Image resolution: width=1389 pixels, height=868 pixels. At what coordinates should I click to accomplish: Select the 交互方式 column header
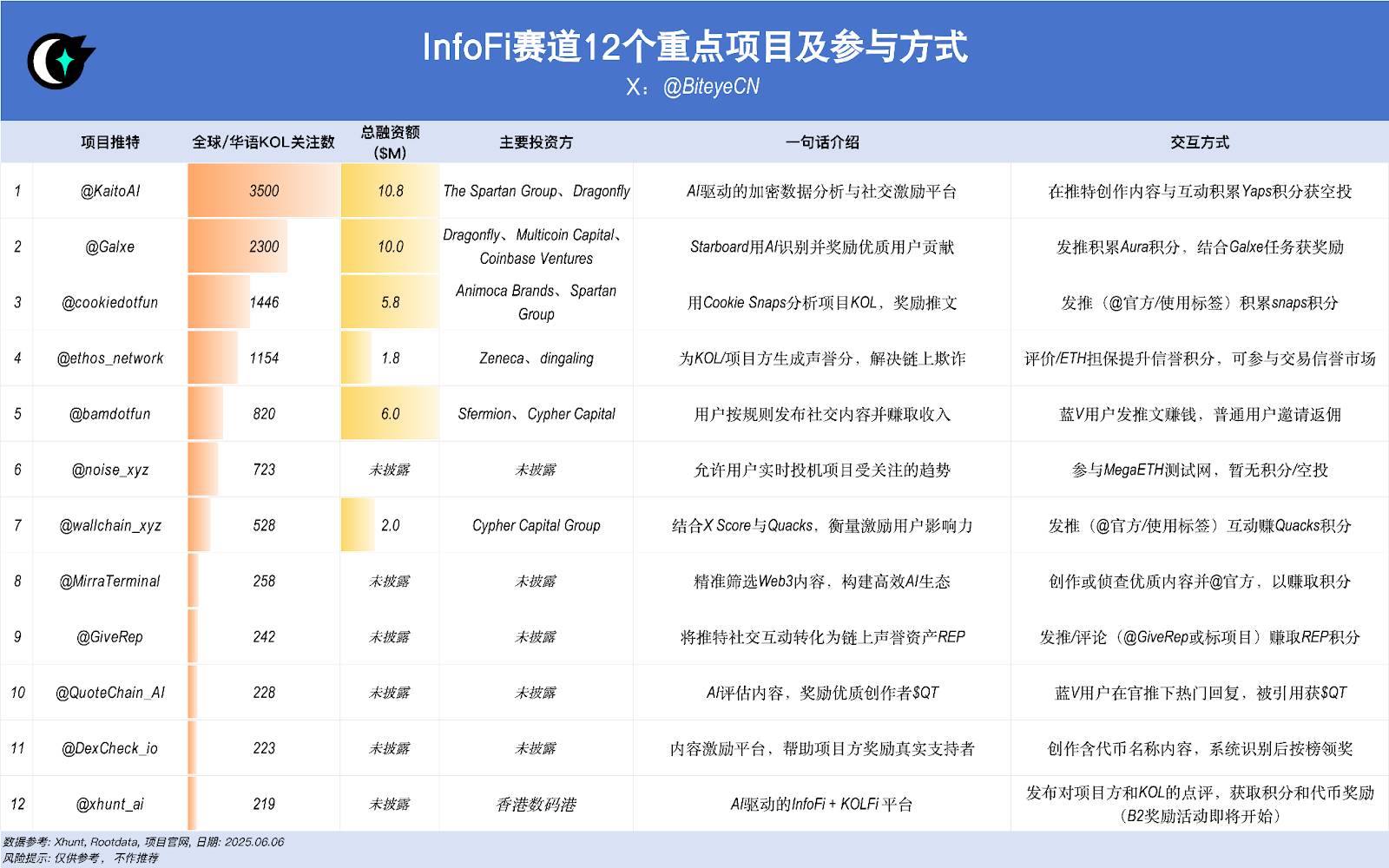(x=1200, y=142)
